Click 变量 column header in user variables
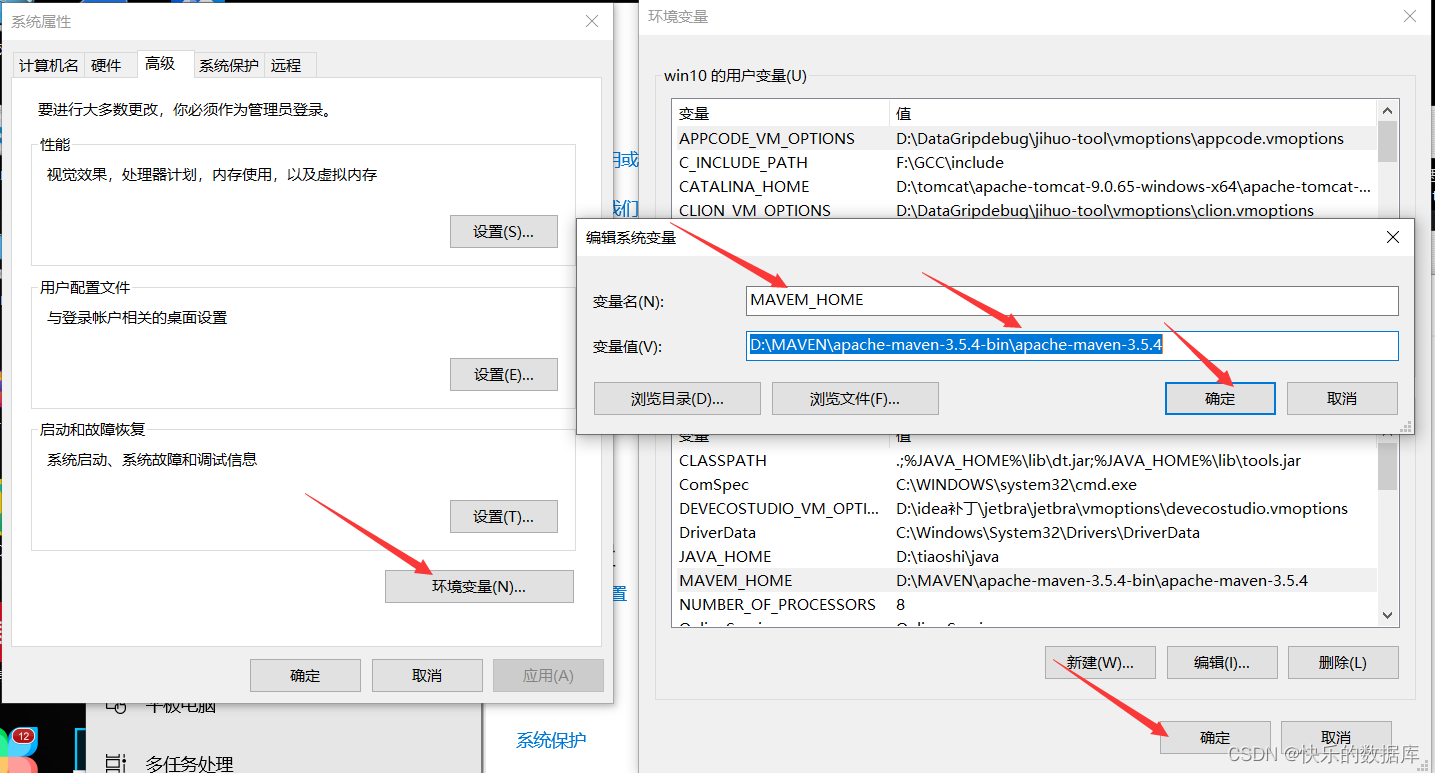This screenshot has height=773, width=1435. (x=781, y=113)
